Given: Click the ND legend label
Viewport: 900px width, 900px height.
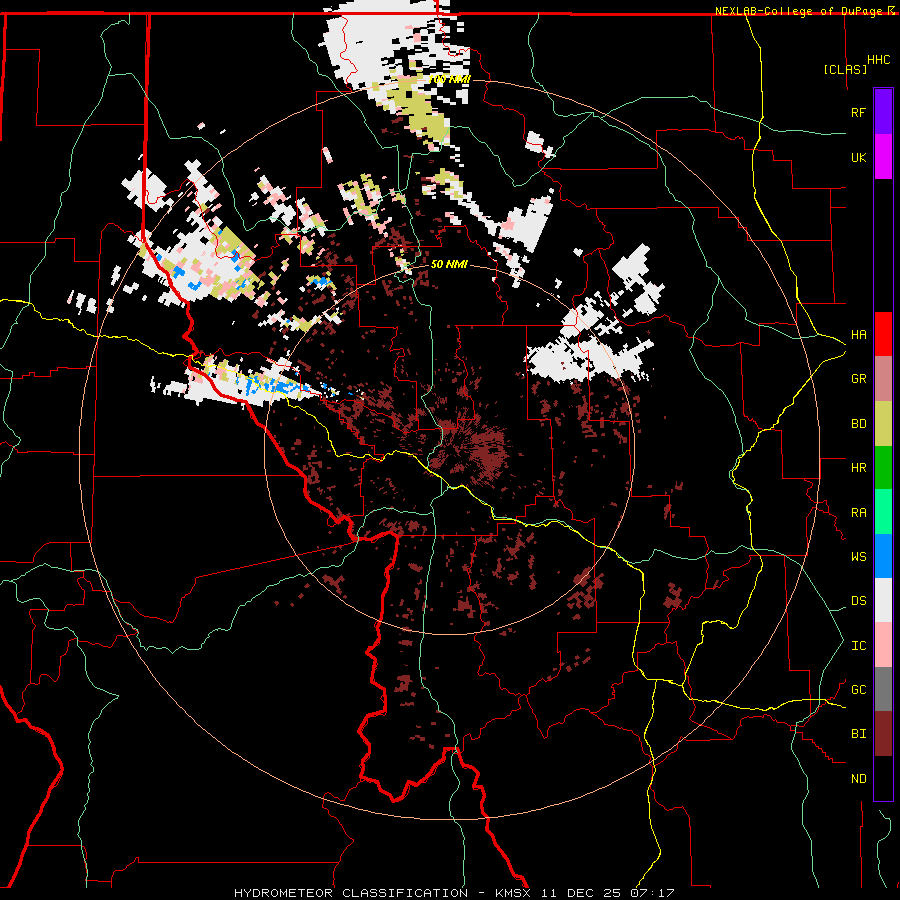Looking at the screenshot, I should [x=858, y=779].
